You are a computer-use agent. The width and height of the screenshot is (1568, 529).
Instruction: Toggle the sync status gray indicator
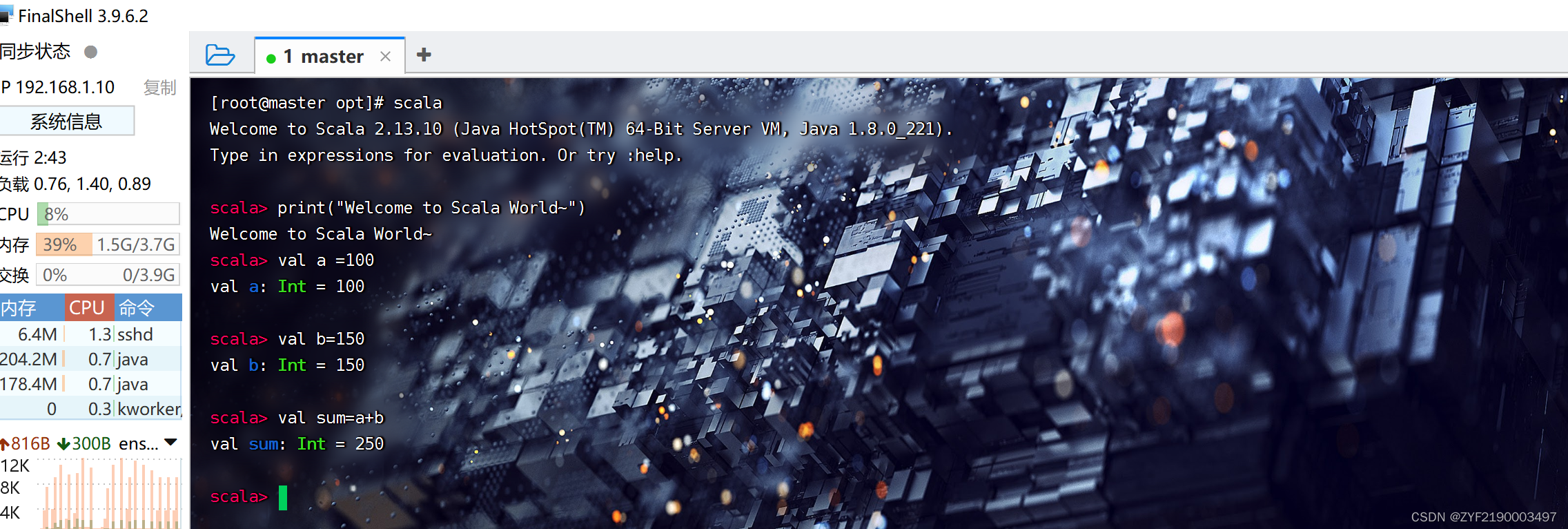pos(90,51)
